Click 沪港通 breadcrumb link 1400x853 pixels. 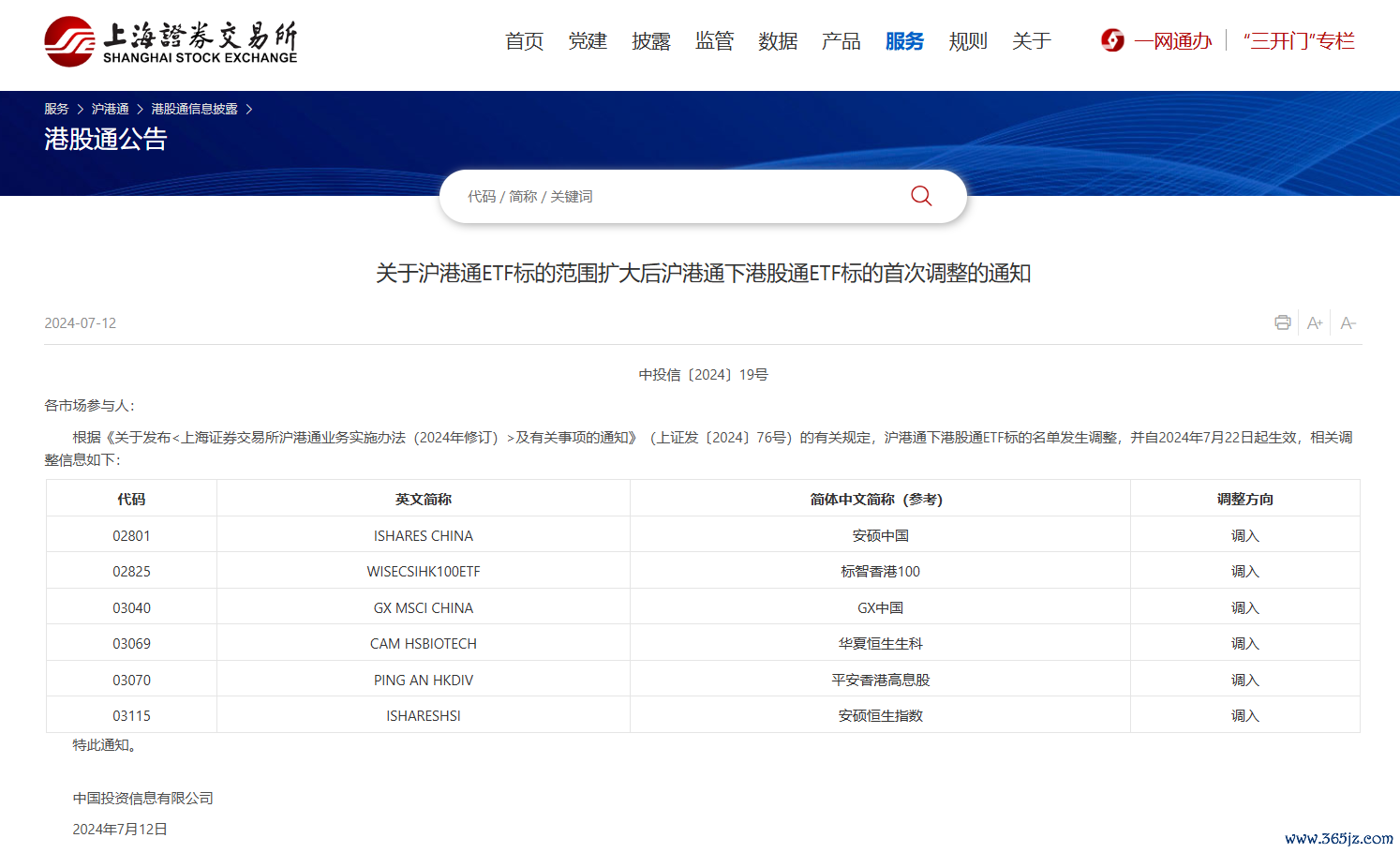tap(110, 109)
